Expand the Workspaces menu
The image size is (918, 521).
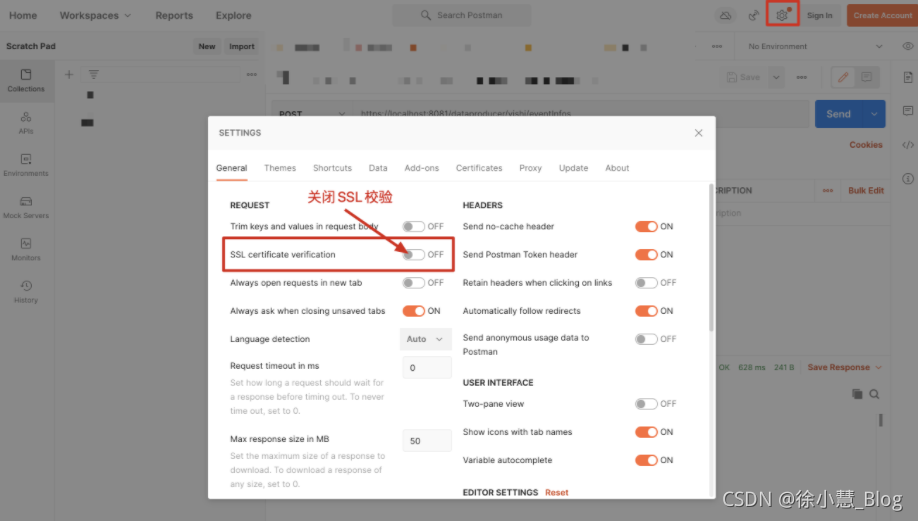pyautogui.click(x=95, y=15)
